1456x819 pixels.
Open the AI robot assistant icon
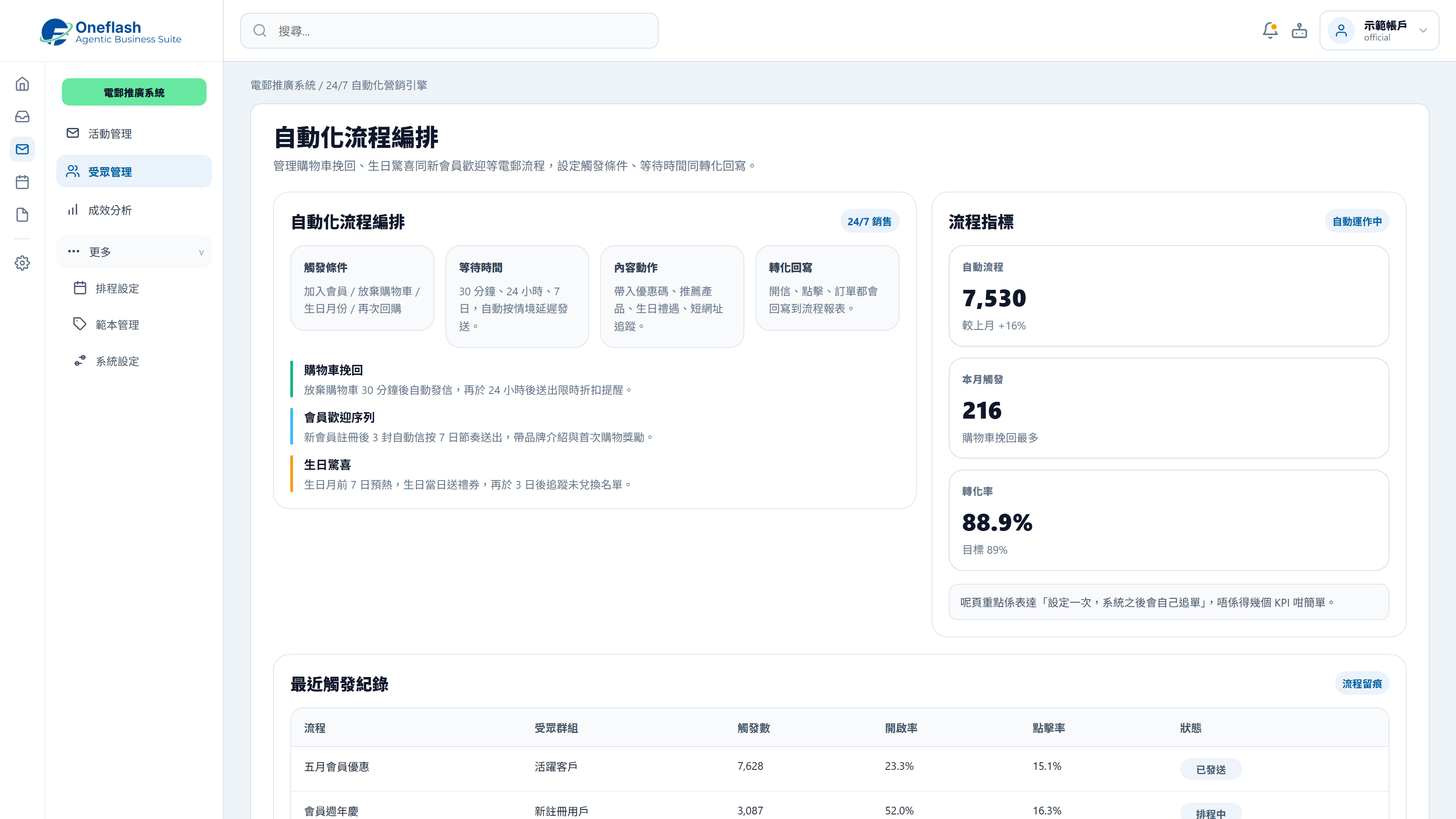[1299, 30]
